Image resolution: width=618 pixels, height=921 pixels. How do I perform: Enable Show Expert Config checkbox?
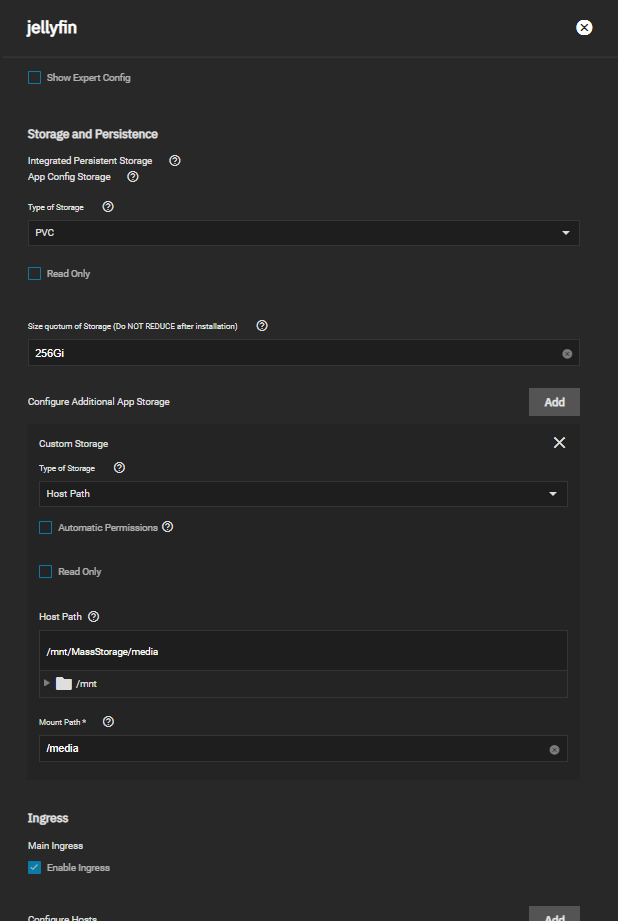35,77
